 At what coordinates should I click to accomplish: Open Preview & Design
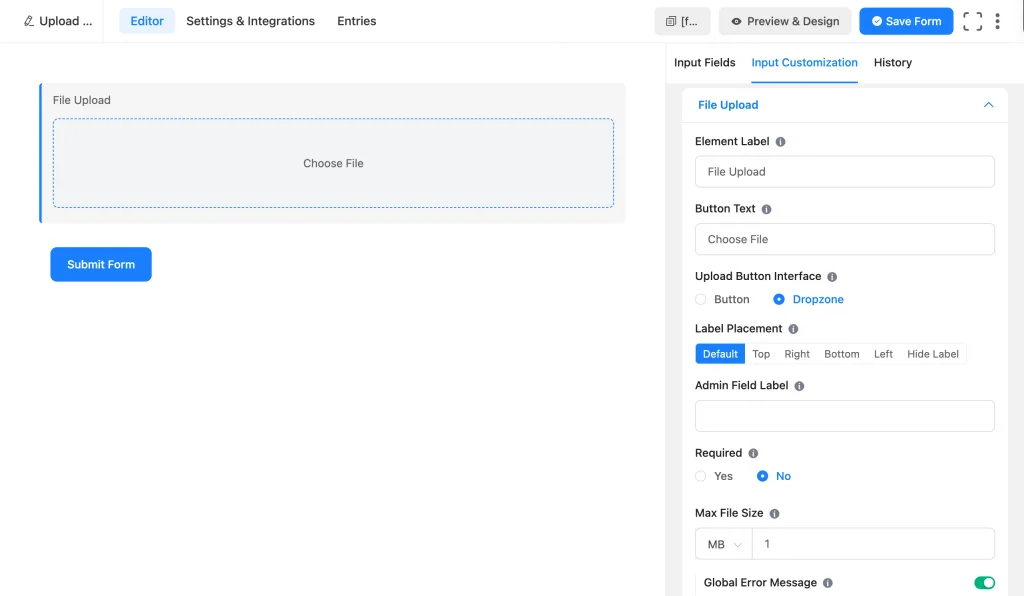coord(785,21)
